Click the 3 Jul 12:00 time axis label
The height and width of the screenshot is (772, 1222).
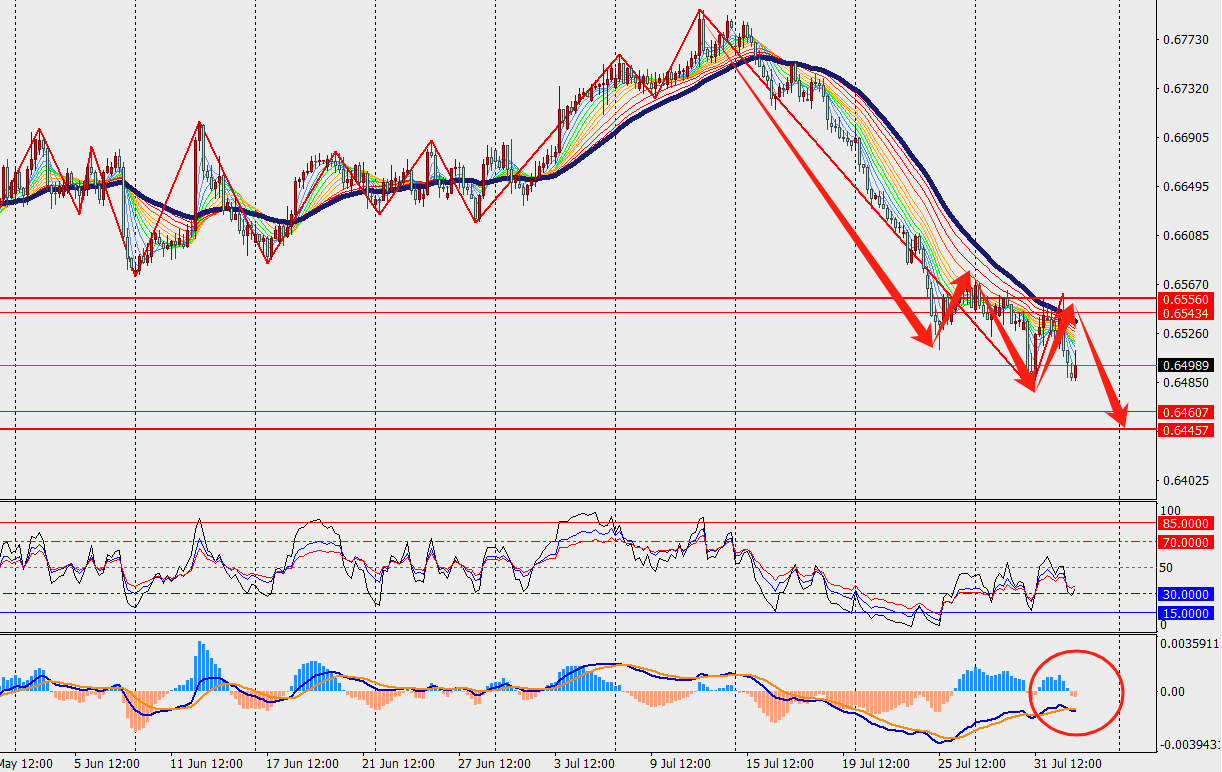pos(583,763)
